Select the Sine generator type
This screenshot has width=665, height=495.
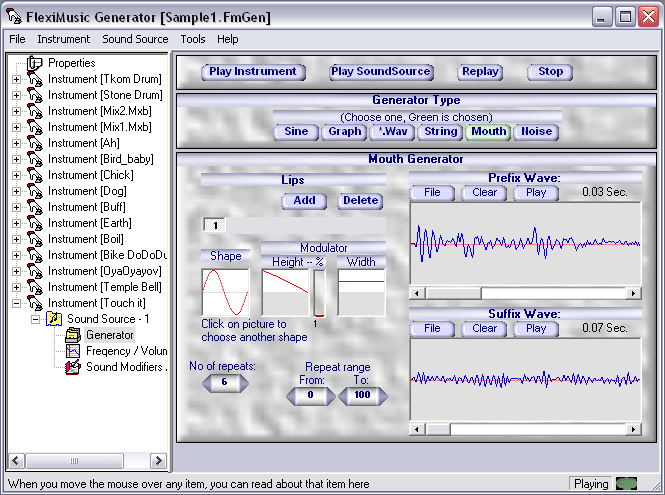pos(296,131)
